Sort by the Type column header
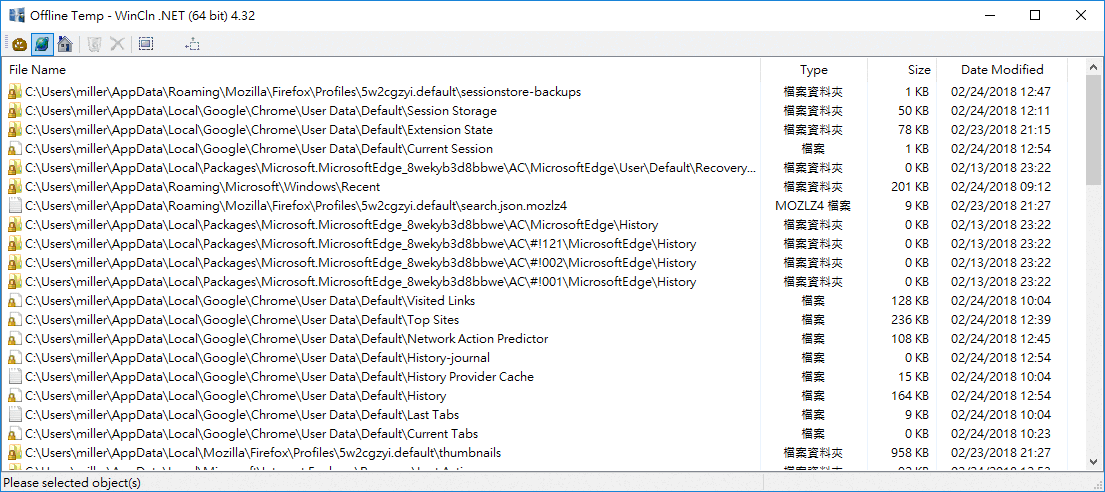The image size is (1105, 492). pos(814,70)
